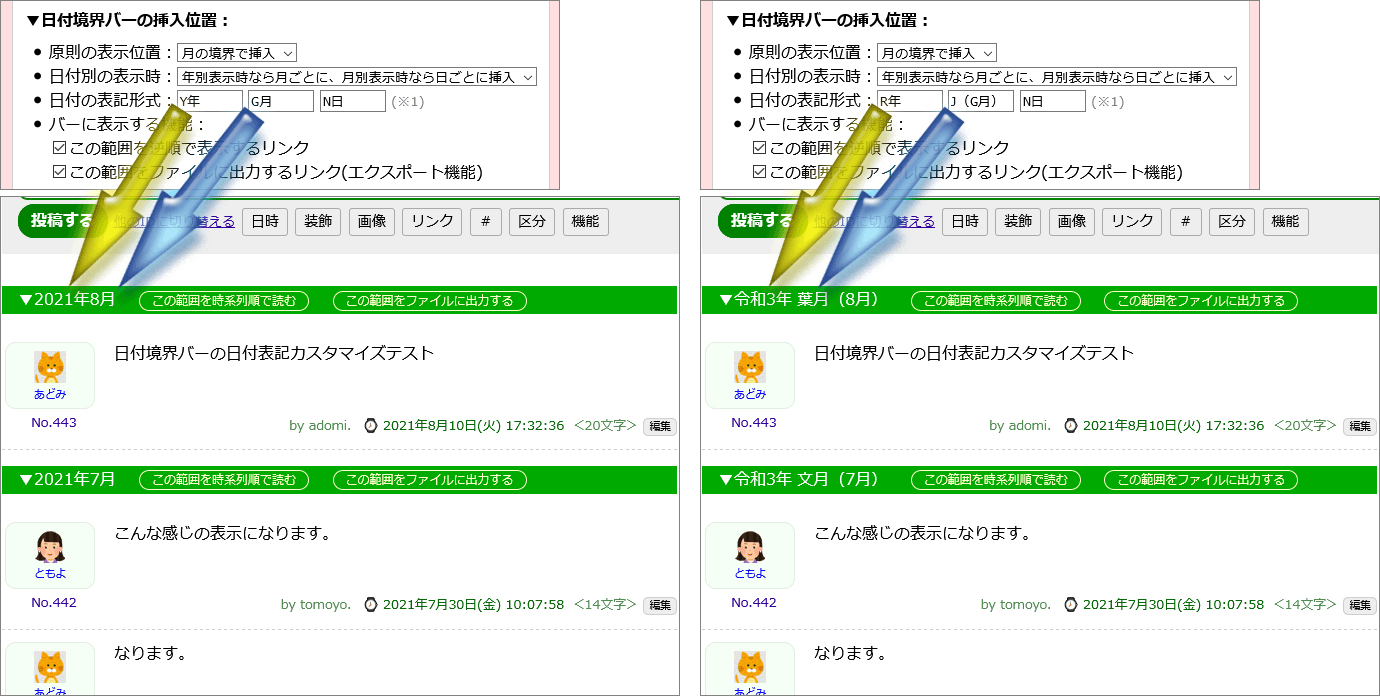The width and height of the screenshot is (1380, 696).
Task: Click この範囲を時系列順で読む in the 2021年8月 bar
Action: 224,301
